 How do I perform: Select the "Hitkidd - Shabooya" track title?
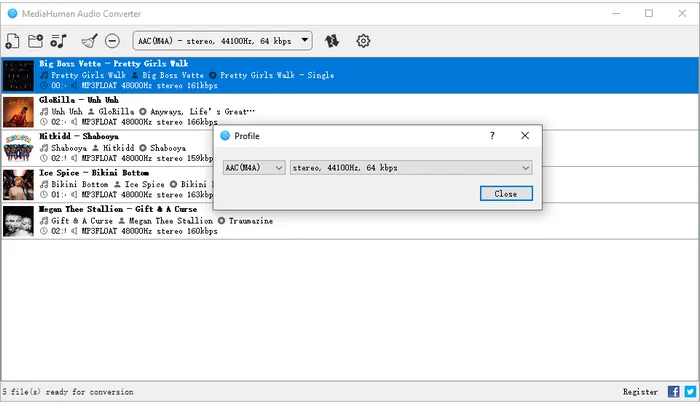point(79,136)
